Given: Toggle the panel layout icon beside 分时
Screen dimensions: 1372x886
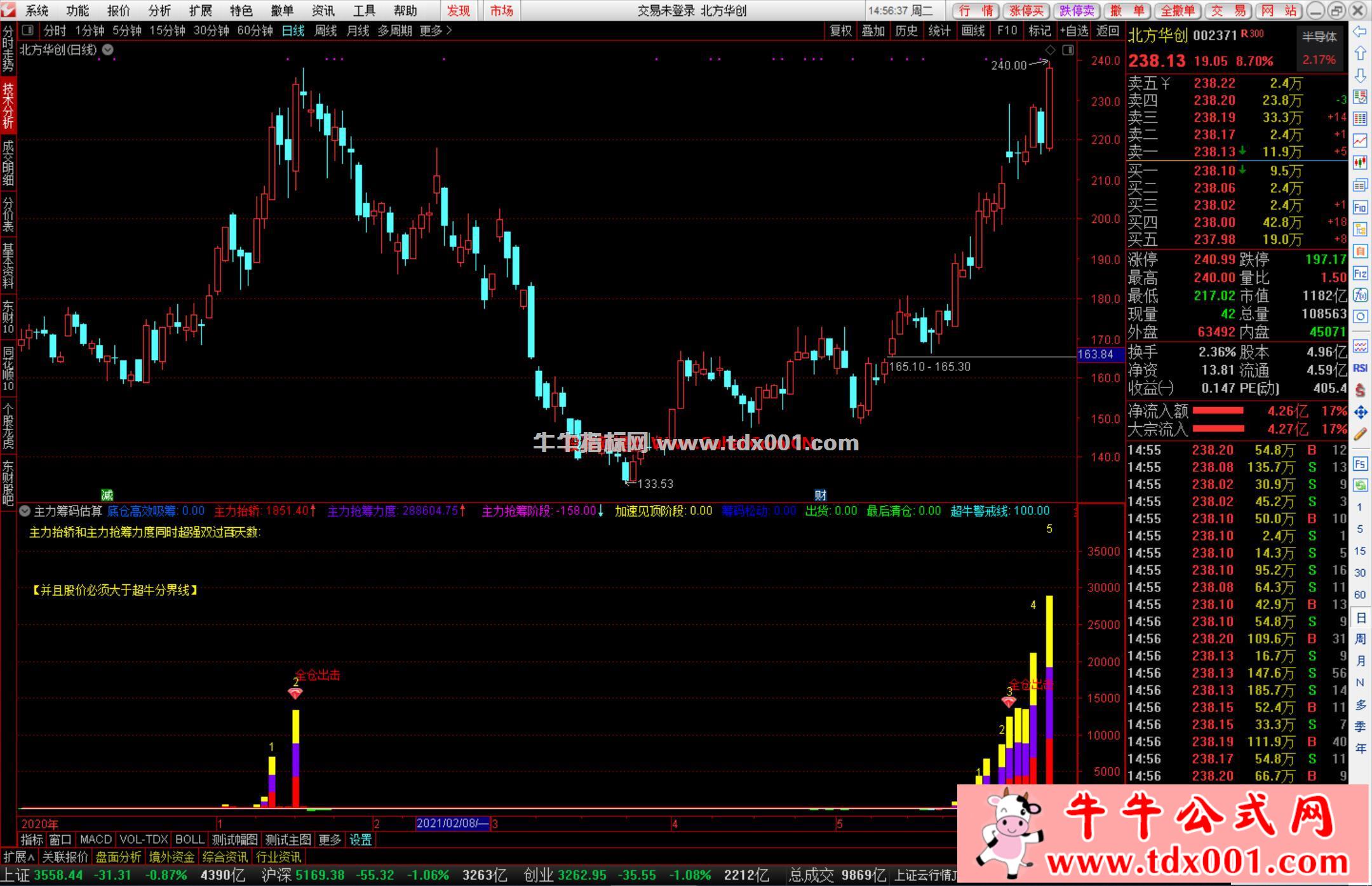Looking at the screenshot, I should 27,30.
